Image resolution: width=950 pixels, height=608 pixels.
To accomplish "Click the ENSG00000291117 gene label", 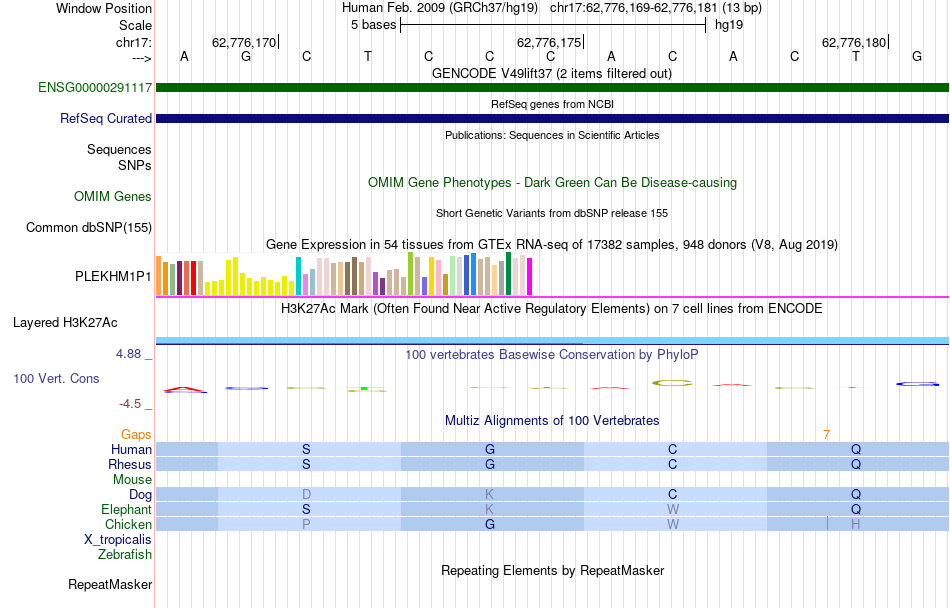I will (x=95, y=88).
